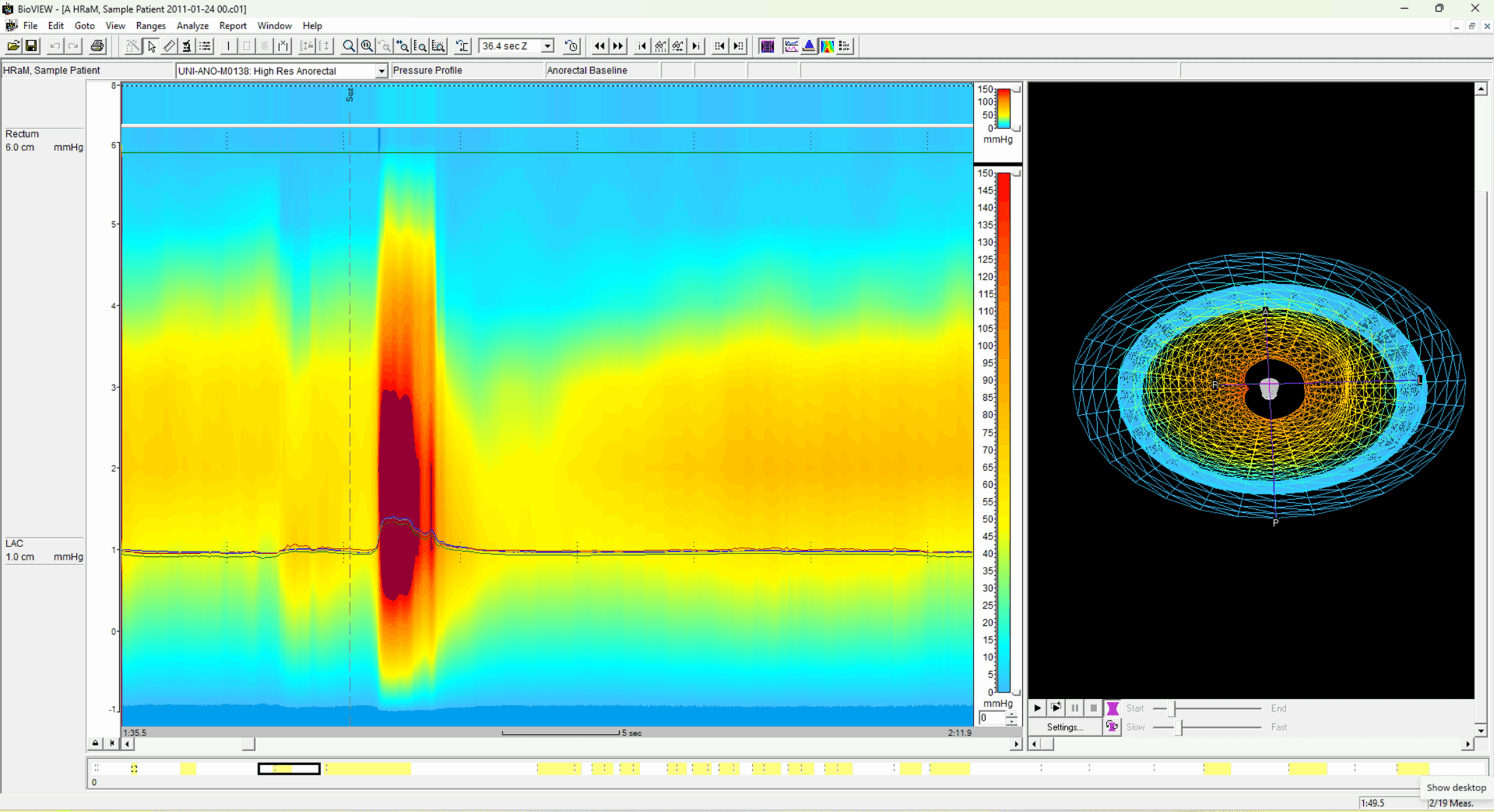
Task: Select the arrow pointer tool
Action: click(x=152, y=46)
